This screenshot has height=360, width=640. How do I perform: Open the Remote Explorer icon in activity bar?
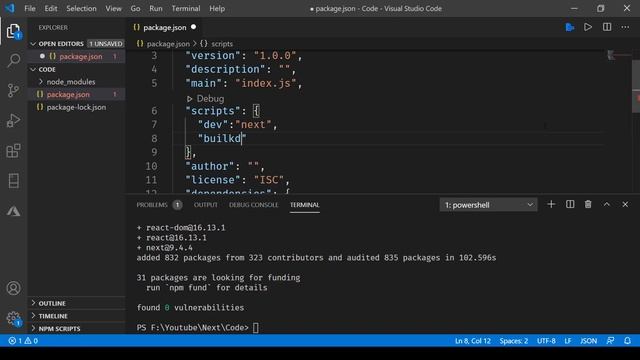(x=13, y=180)
